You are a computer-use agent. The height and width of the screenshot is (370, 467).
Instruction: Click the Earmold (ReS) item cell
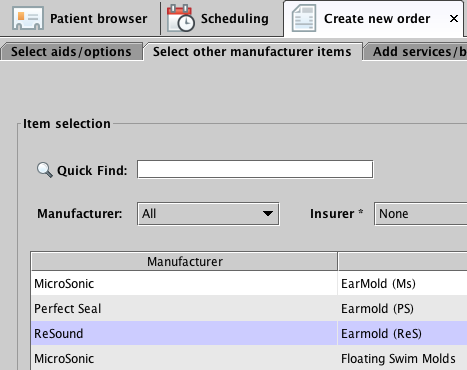[402, 334]
